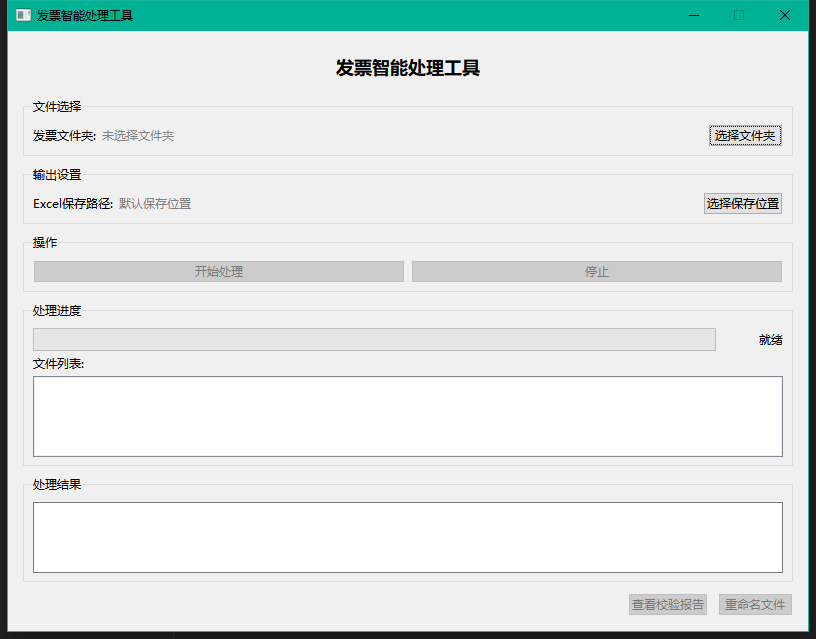This screenshot has height=639, width=816.
Task: Click the 发票文件夹 label
Action: pyautogui.click(x=64, y=136)
